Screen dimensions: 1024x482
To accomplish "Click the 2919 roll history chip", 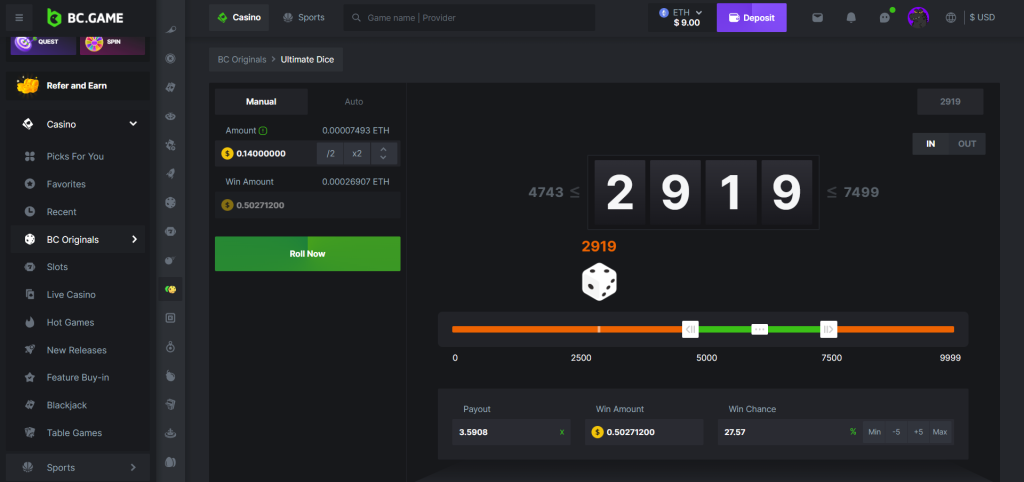I will point(950,102).
